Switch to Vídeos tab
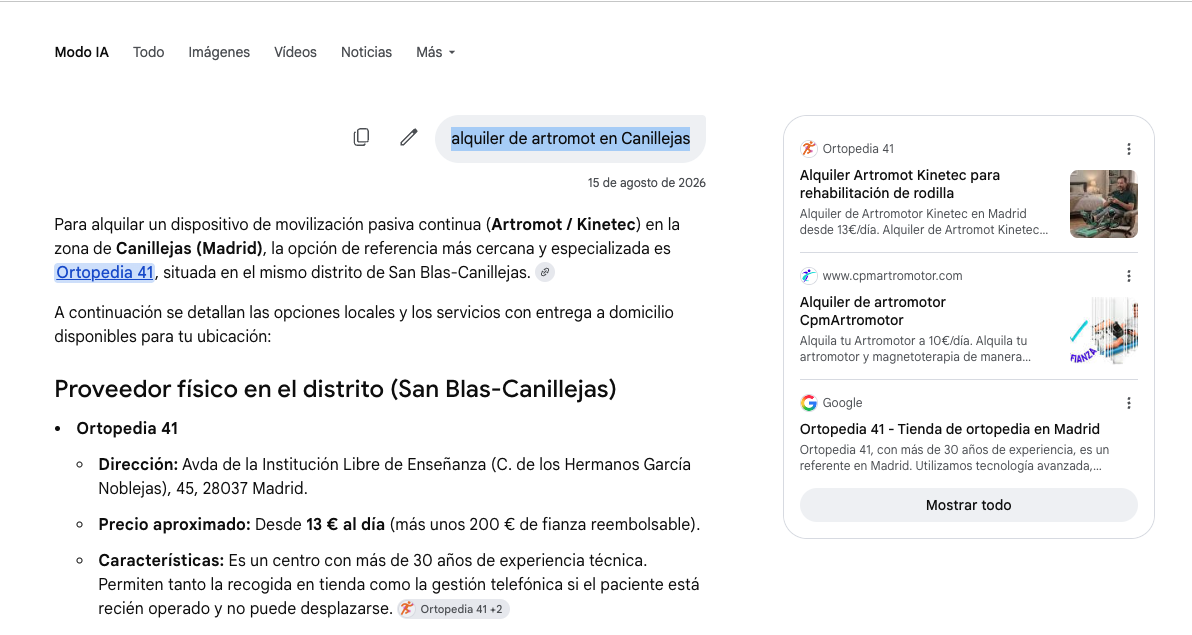Image resolution: width=1192 pixels, height=635 pixels. tap(295, 52)
